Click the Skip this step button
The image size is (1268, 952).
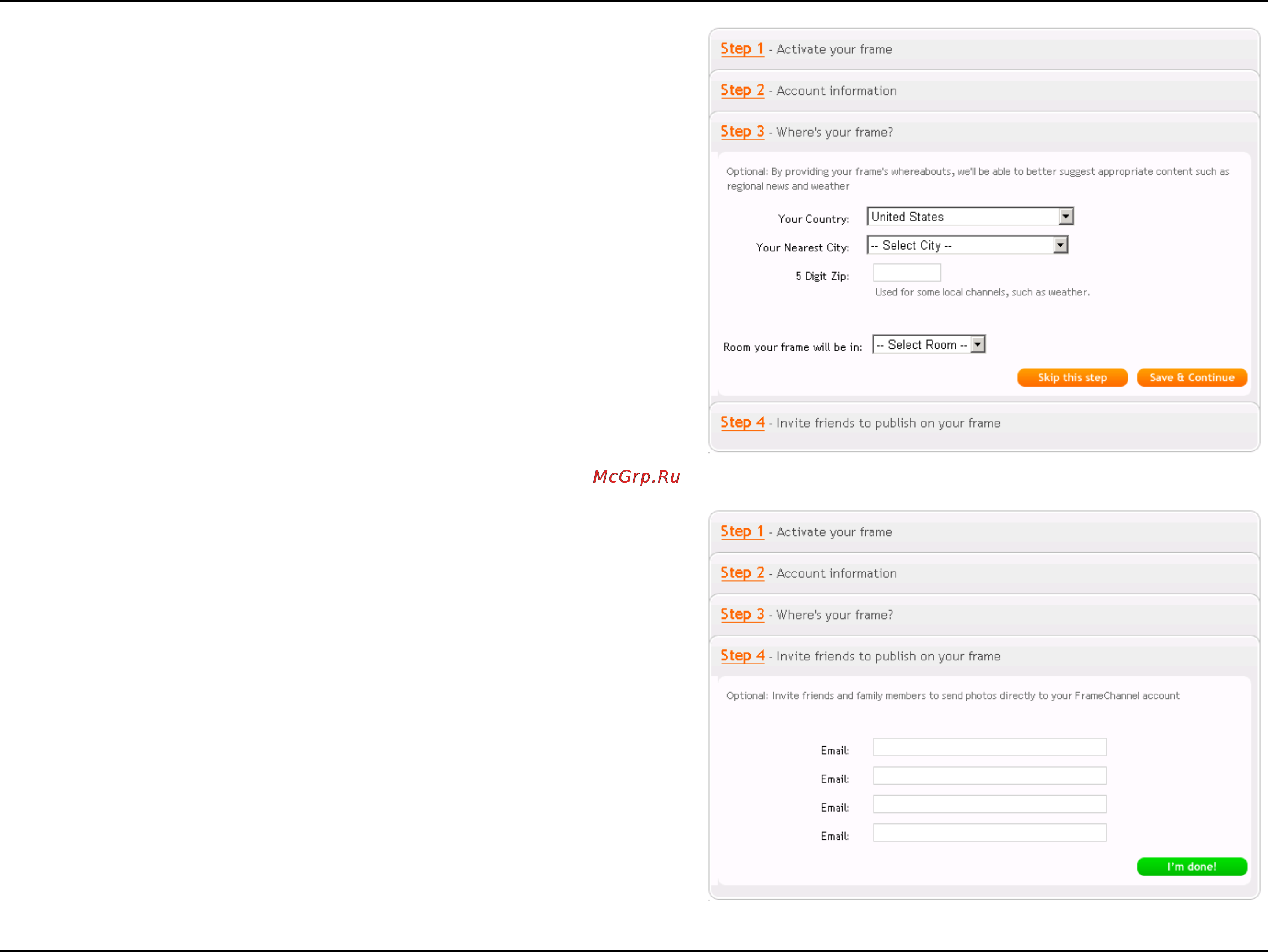[x=1072, y=378]
